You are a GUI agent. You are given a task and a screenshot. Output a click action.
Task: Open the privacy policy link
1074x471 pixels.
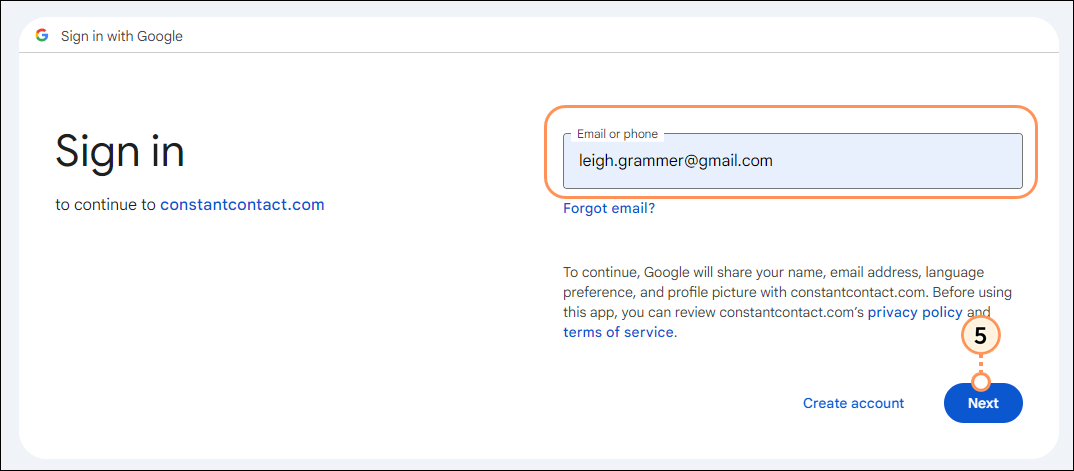click(915, 313)
